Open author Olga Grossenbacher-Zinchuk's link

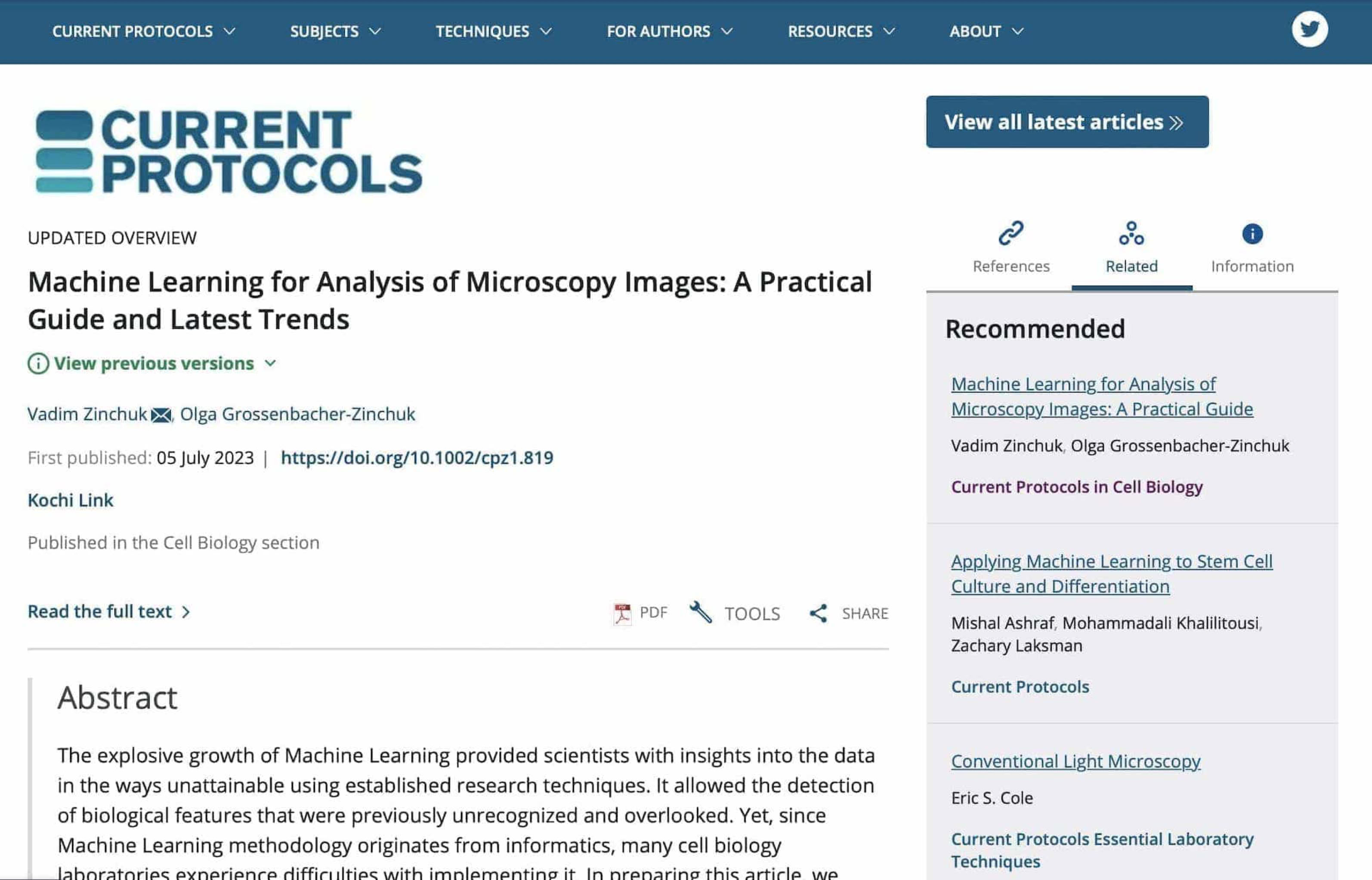[x=297, y=414]
